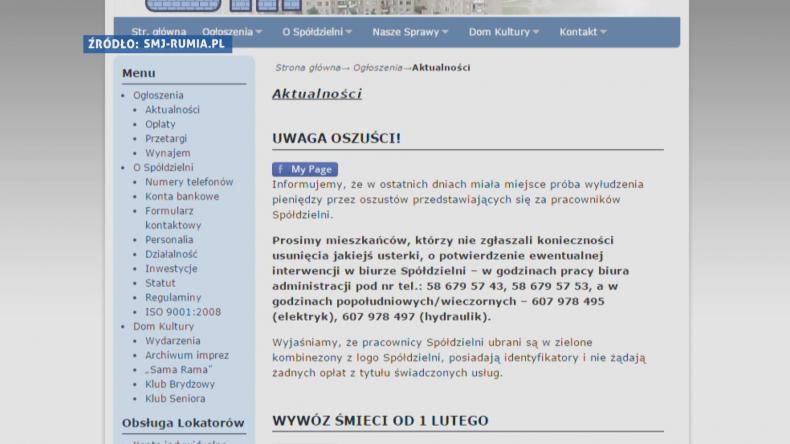
Task: Open Nasze Sprawy in top navigation
Action: point(406,32)
